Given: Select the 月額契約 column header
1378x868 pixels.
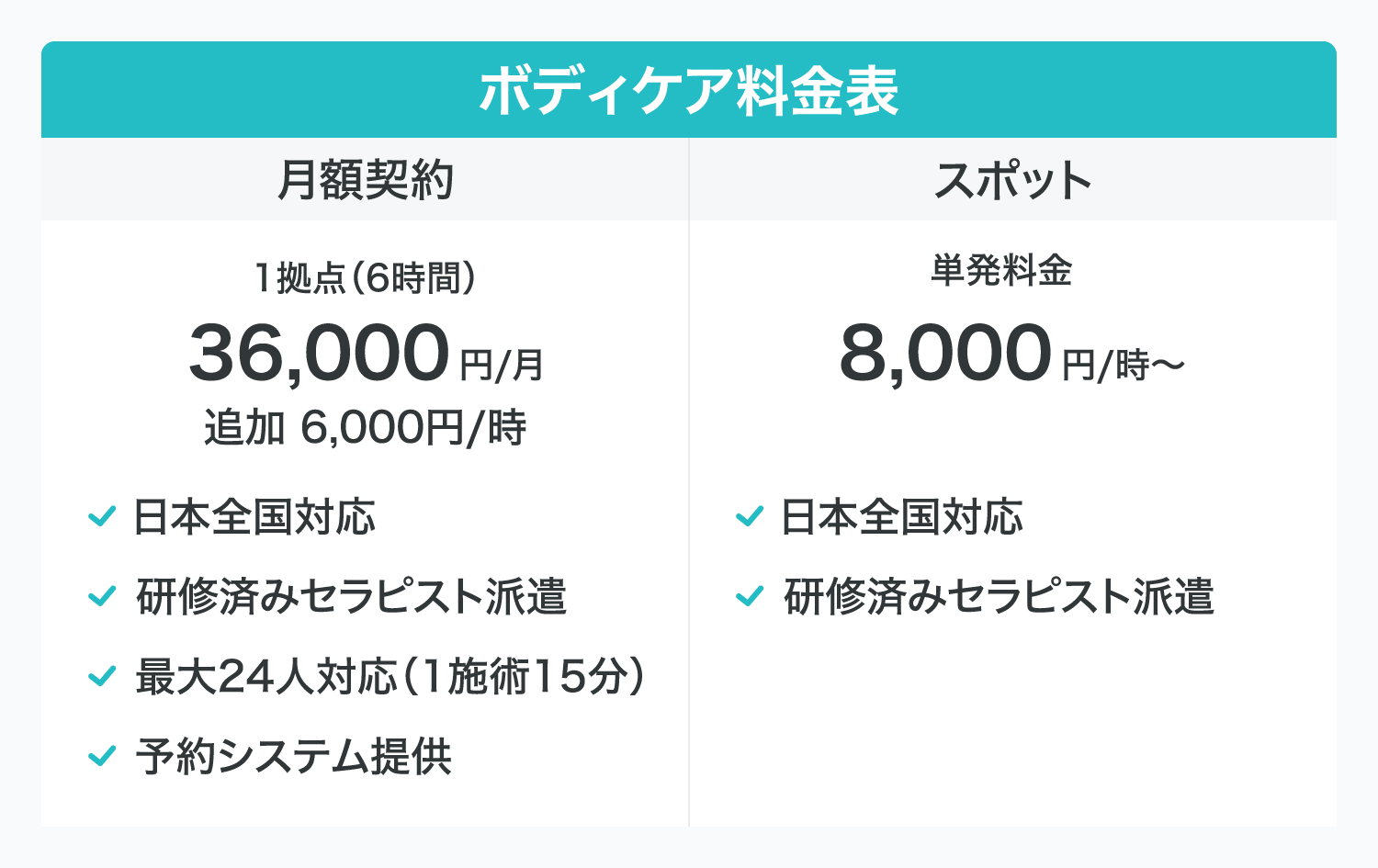Looking at the screenshot, I should pyautogui.click(x=365, y=180).
